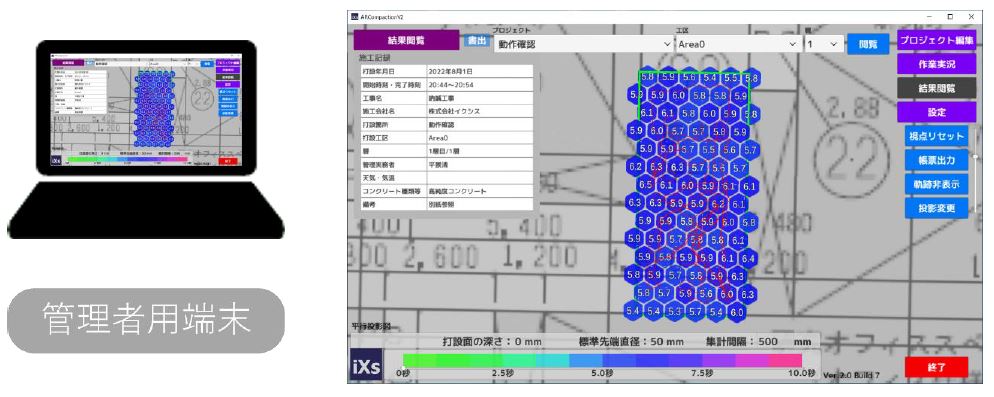Click the laptop terminal illustration

pos(146,140)
